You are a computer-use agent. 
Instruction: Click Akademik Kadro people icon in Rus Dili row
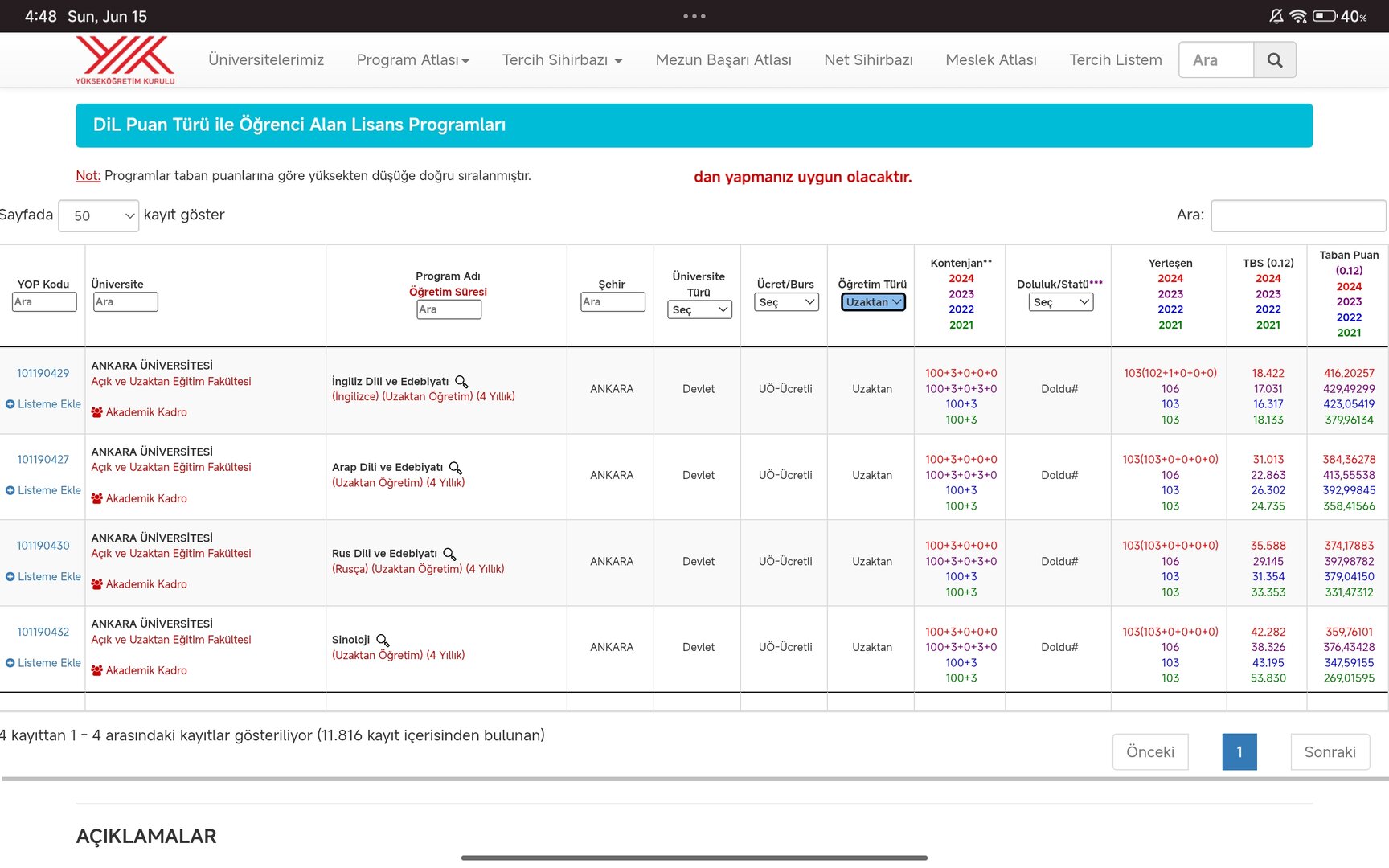pos(97,584)
